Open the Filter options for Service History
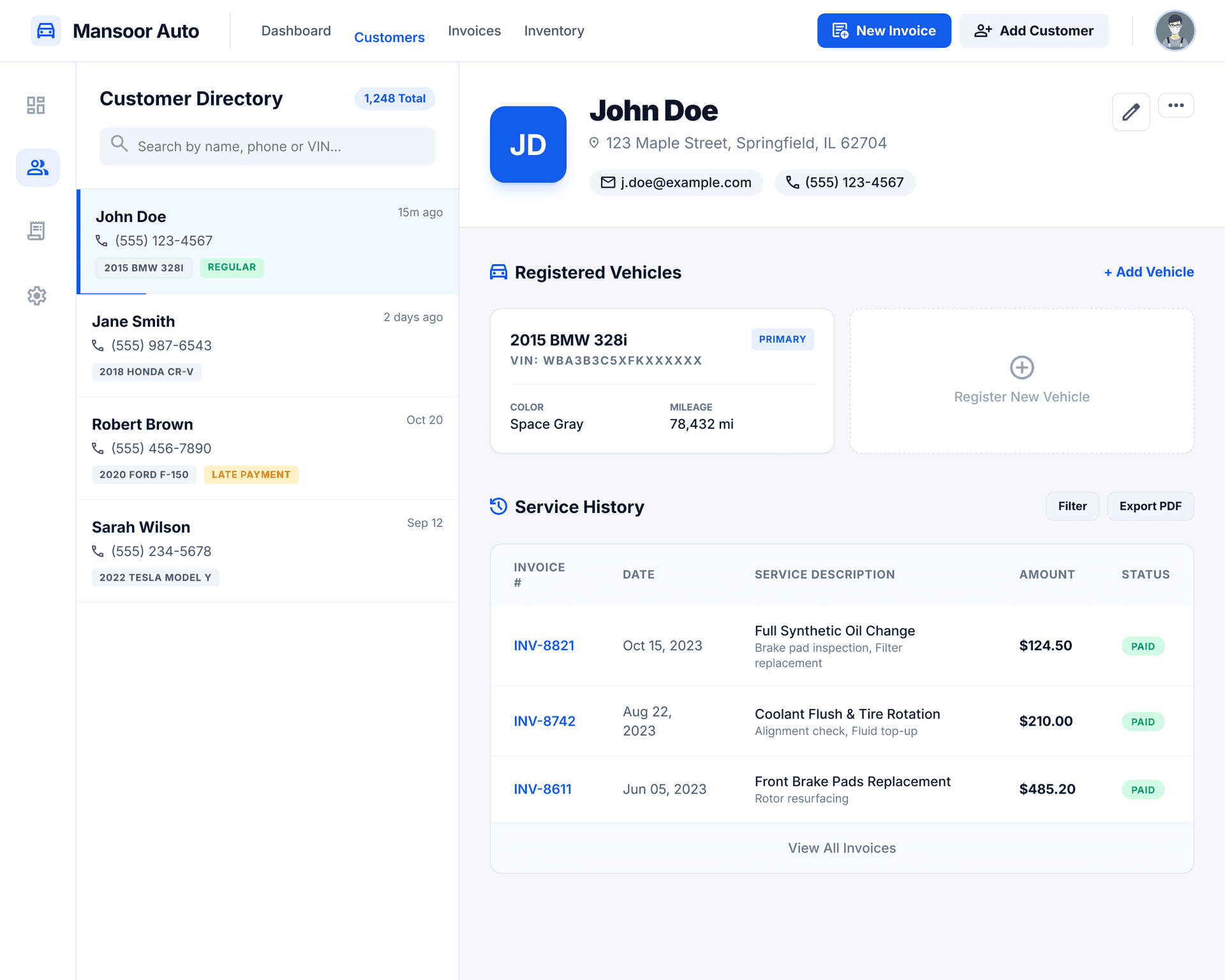The height and width of the screenshot is (980, 1225). 1072,506
